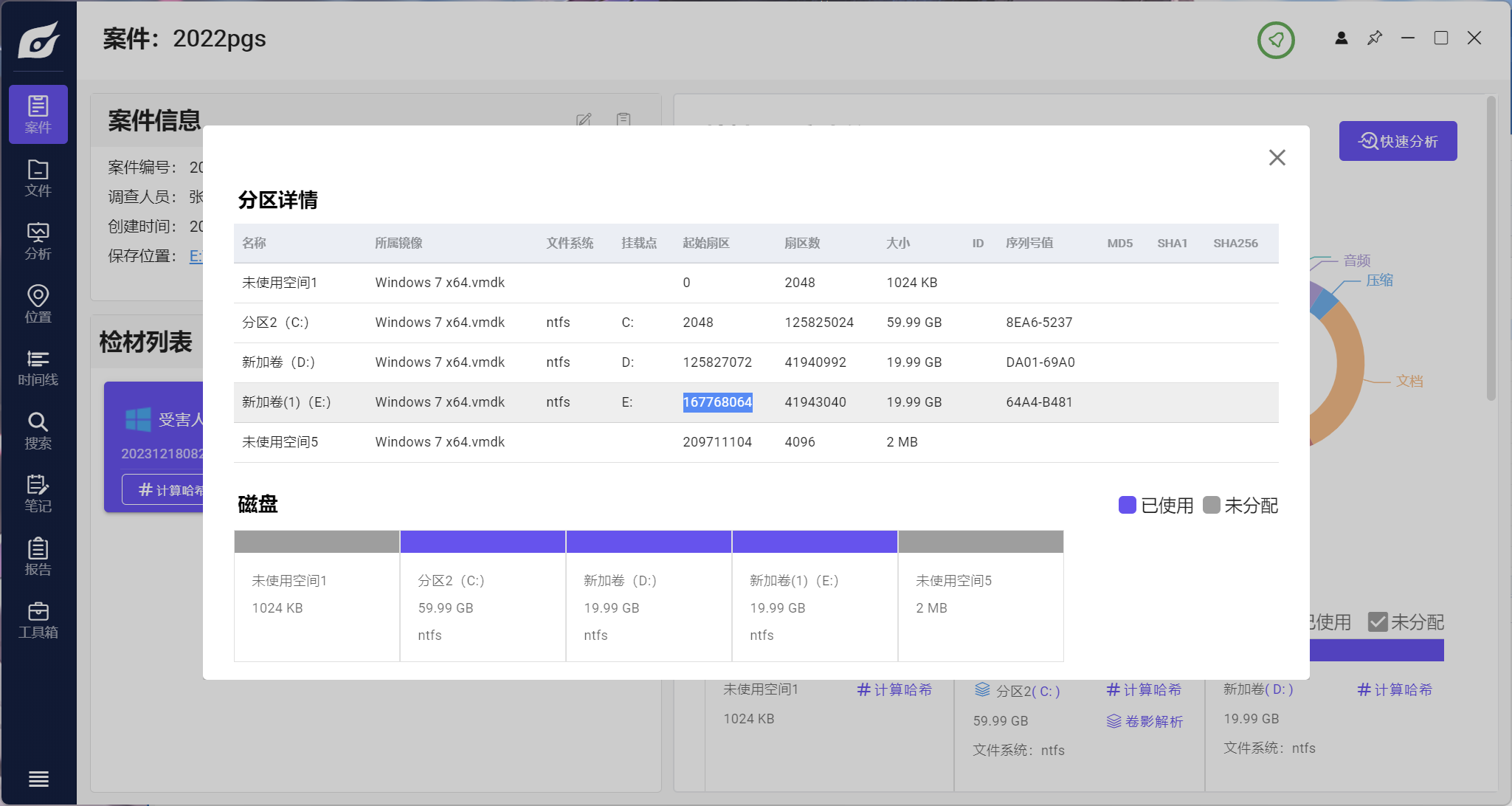1512x806 pixels.
Task: Click serial number 8EA6-5237
Action: [x=1039, y=323]
